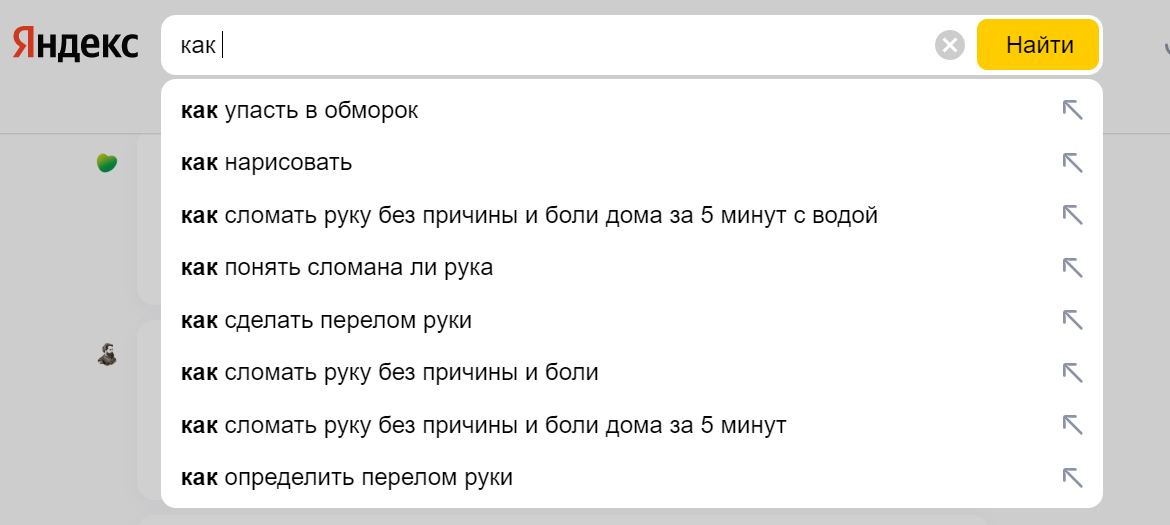The height and width of the screenshot is (525, 1170).
Task: Click arrow icon beside 'как сделать перелом руки'
Action: [x=1072, y=321]
